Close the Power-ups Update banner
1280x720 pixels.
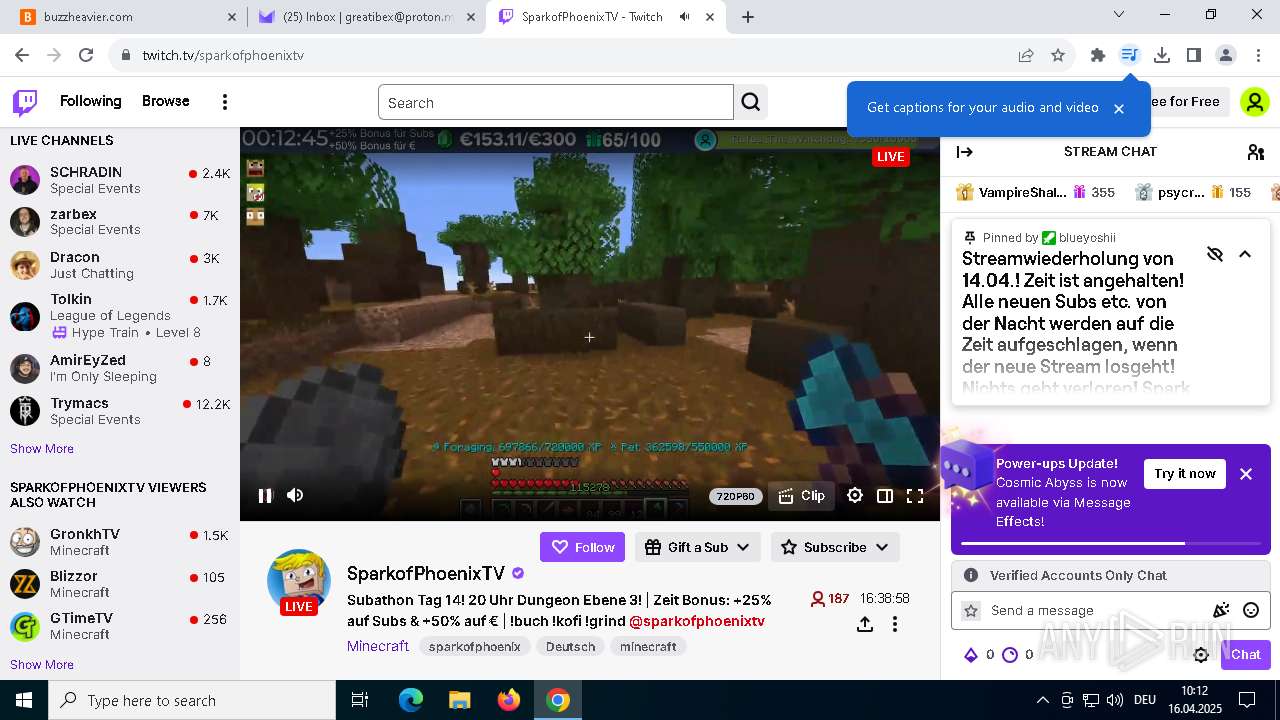click(1246, 474)
